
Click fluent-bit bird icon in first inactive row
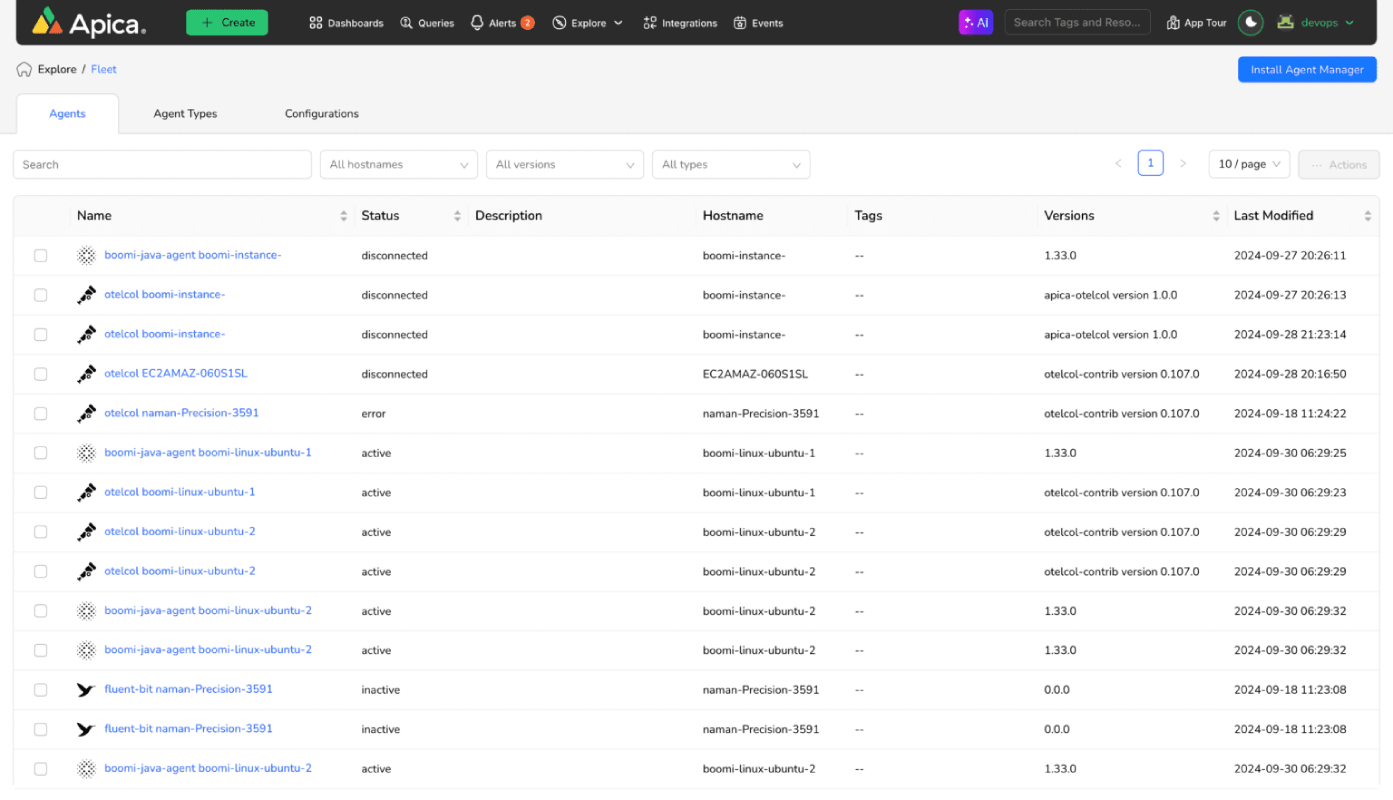pos(87,689)
